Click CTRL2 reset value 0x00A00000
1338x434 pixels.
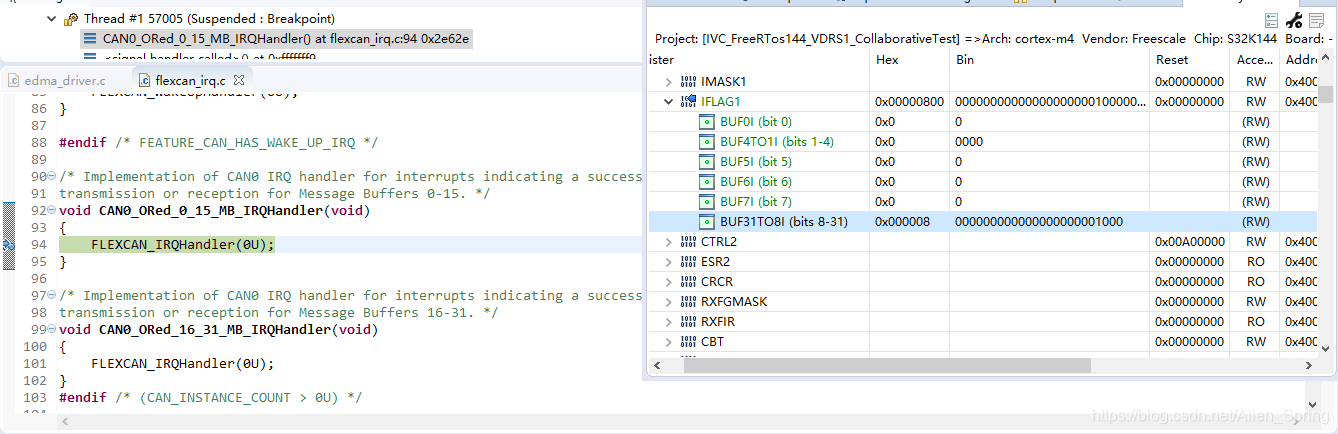[x=1189, y=241]
